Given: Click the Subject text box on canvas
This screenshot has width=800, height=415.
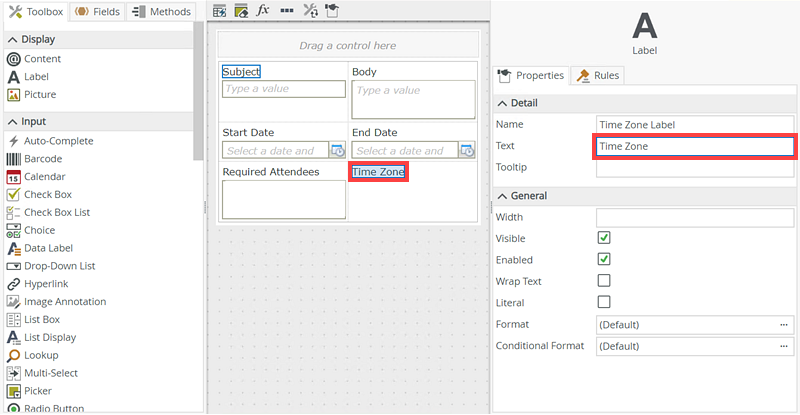Looking at the screenshot, I should click(284, 89).
